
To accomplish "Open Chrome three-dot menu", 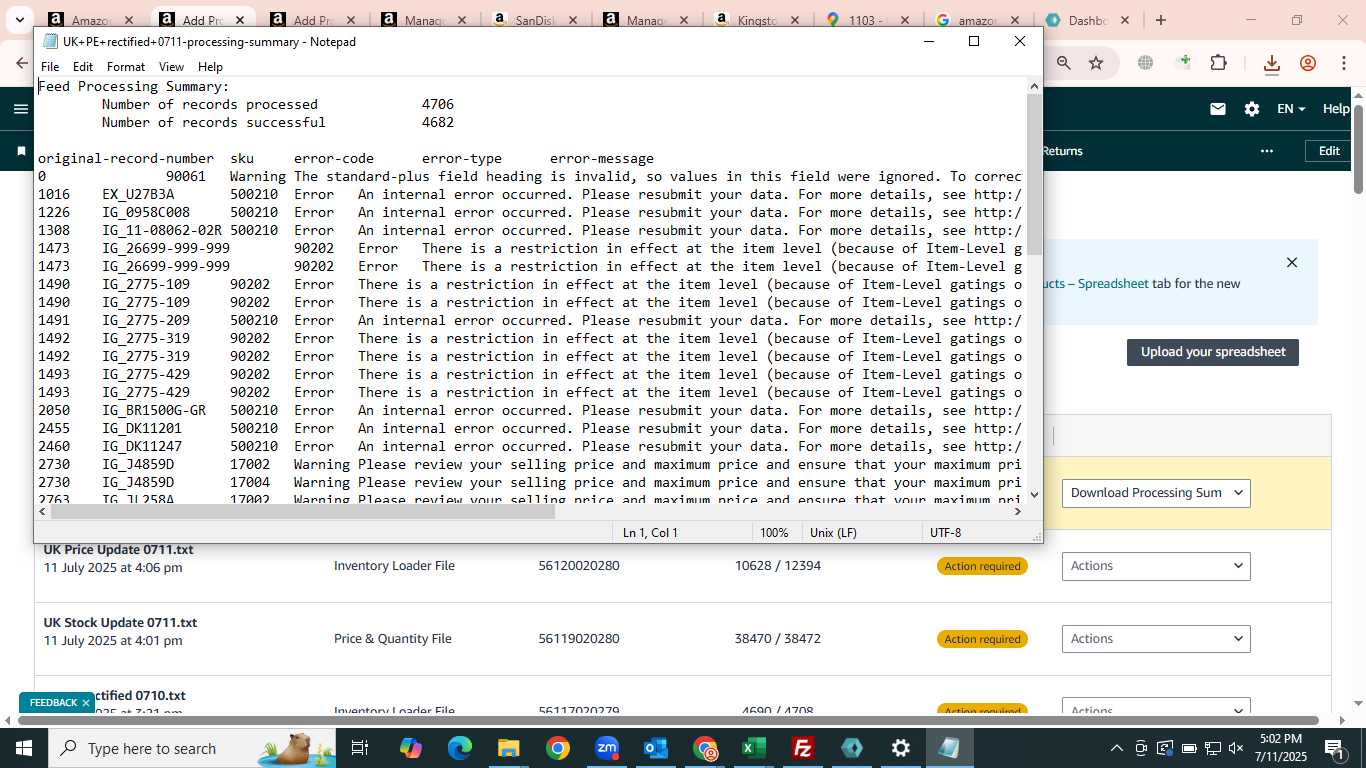I will coord(1343,63).
